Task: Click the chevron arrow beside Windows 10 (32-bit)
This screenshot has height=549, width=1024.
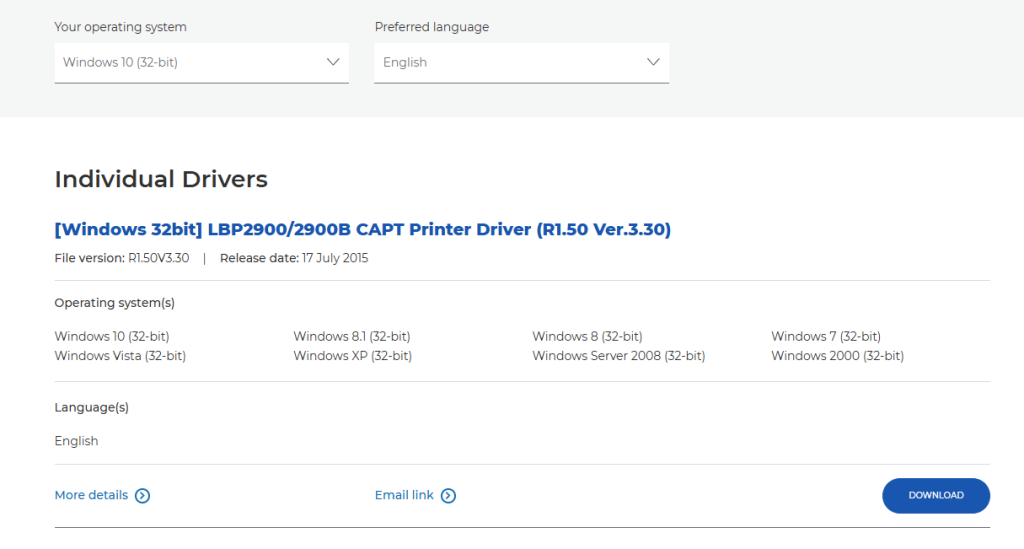Action: point(333,62)
